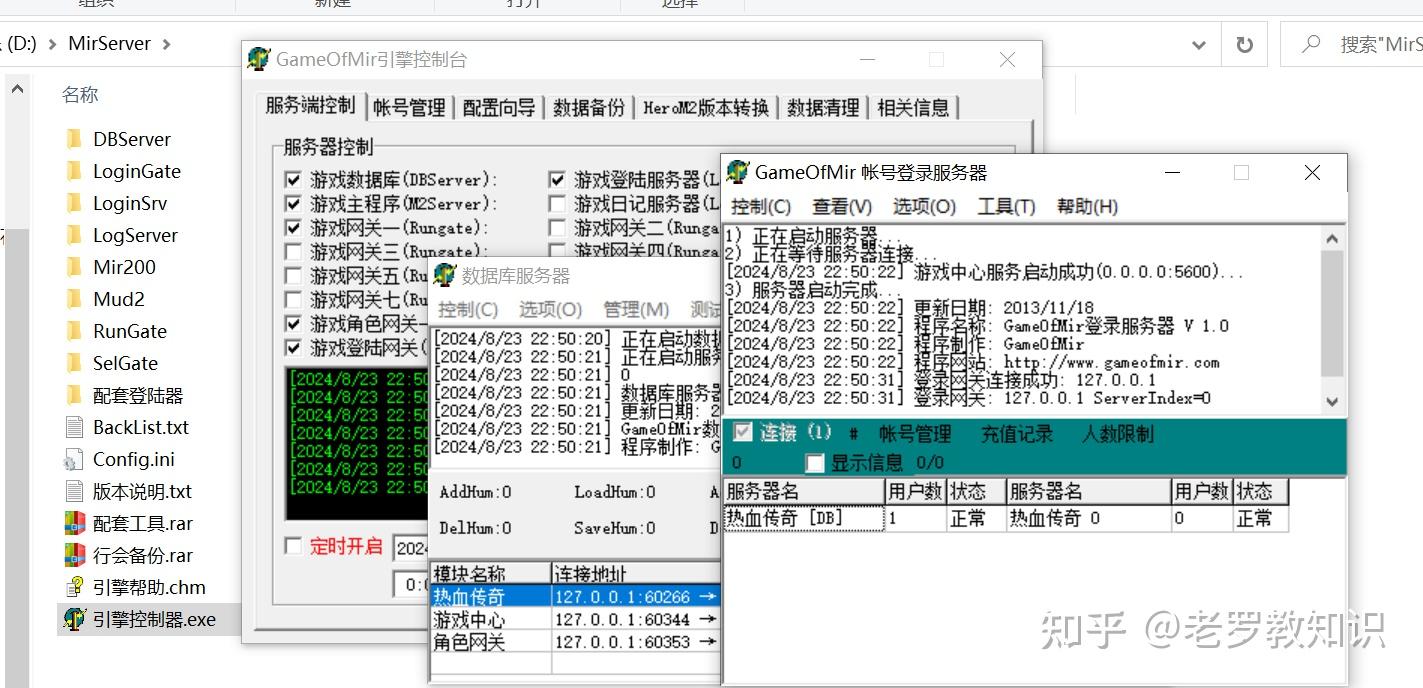Uncheck the 游戏数据库(DBServer) checkbox
Image resolution: width=1423 pixels, height=688 pixels.
[x=293, y=178]
